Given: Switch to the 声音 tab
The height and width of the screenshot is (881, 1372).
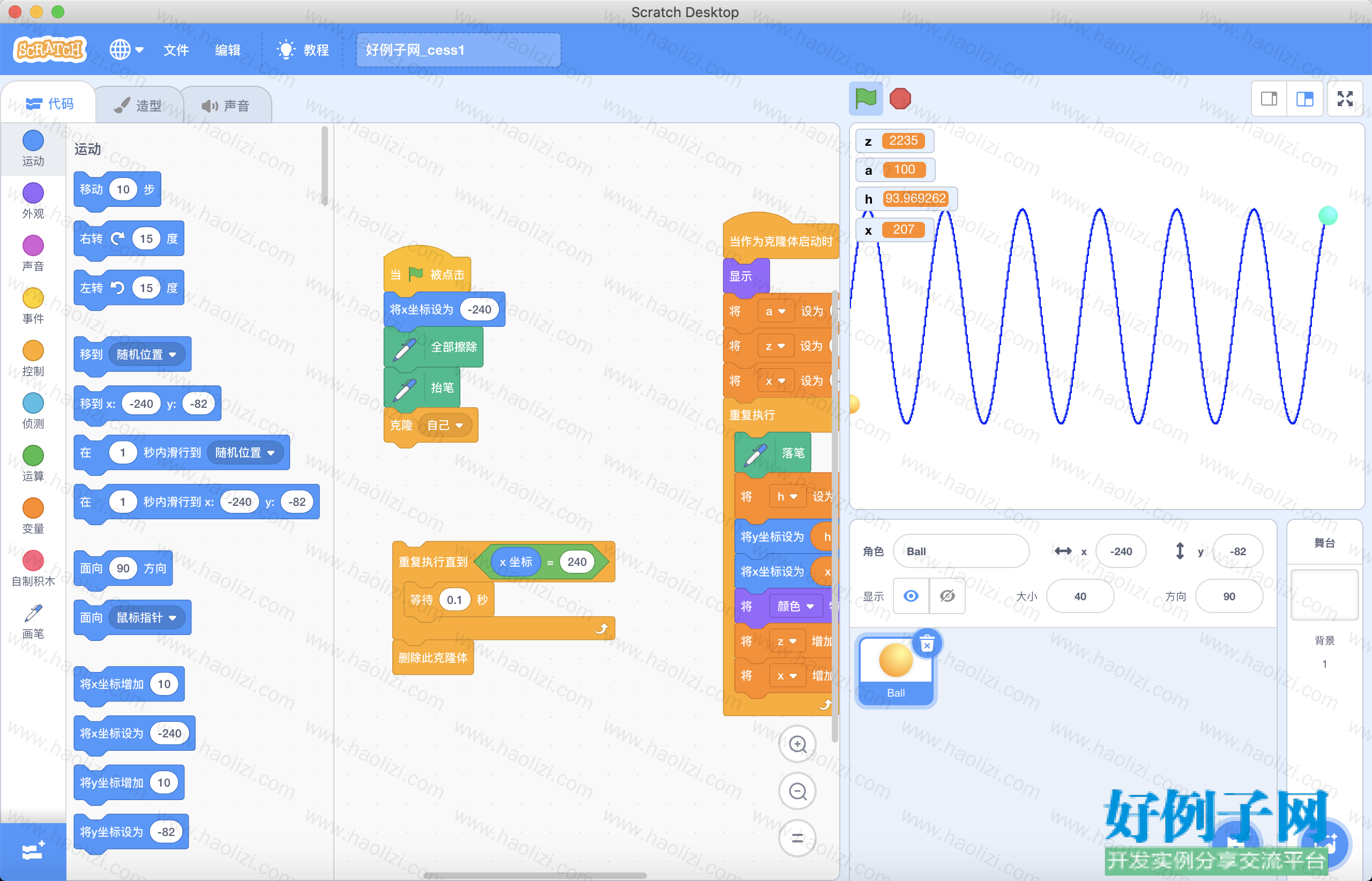Looking at the screenshot, I should point(226,105).
